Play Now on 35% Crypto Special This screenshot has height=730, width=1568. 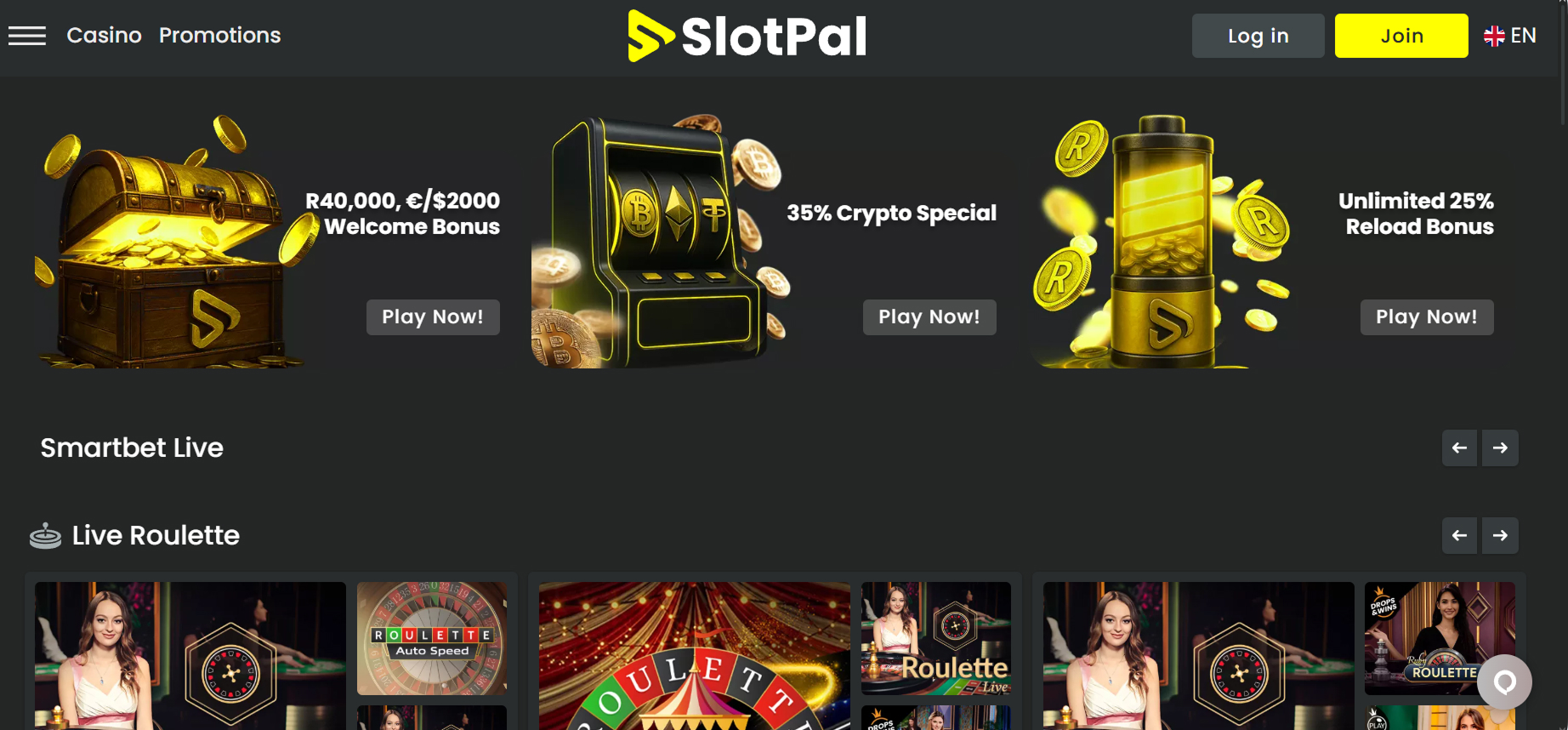pos(929,317)
